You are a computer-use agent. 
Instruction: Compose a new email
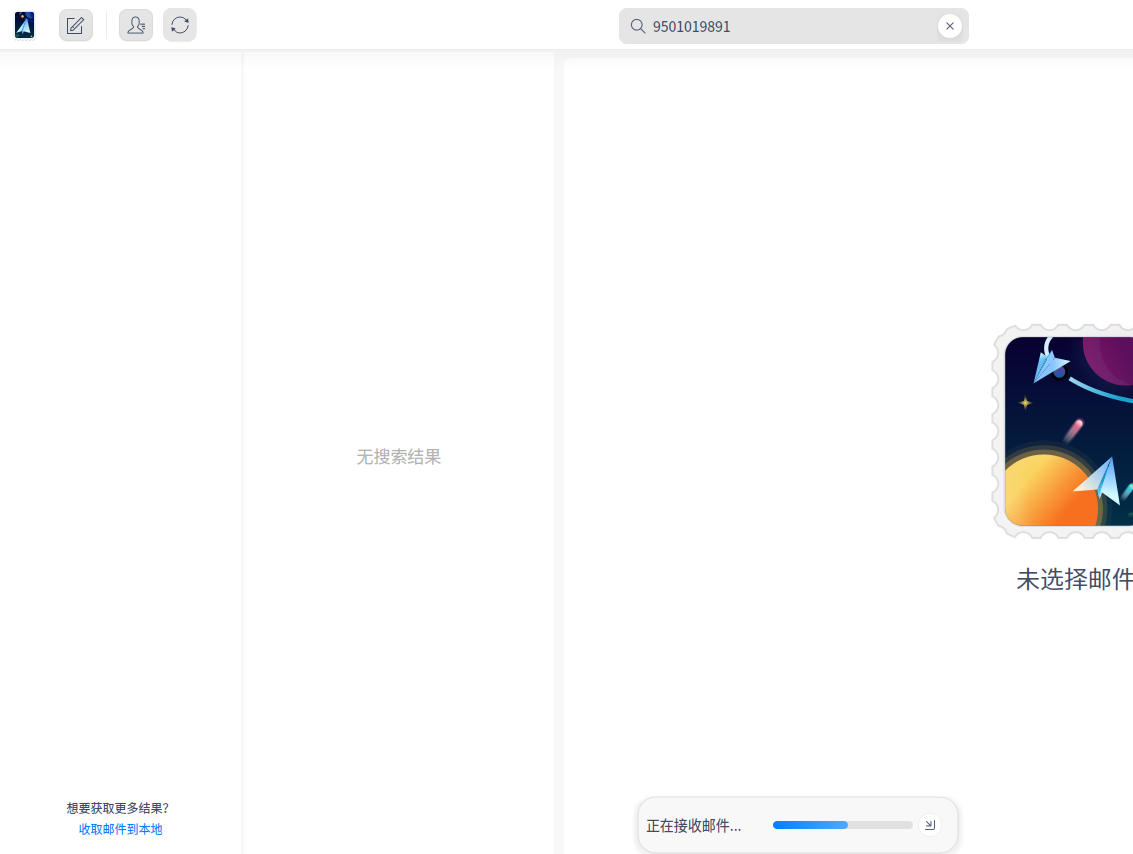coord(76,25)
